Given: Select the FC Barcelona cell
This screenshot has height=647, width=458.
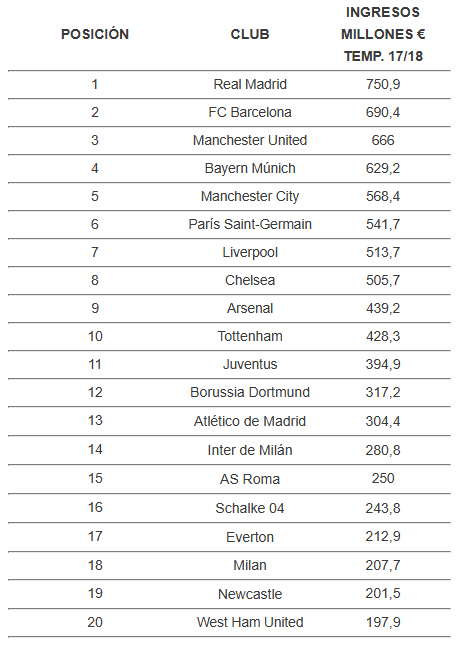Looking at the screenshot, I should point(250,112).
